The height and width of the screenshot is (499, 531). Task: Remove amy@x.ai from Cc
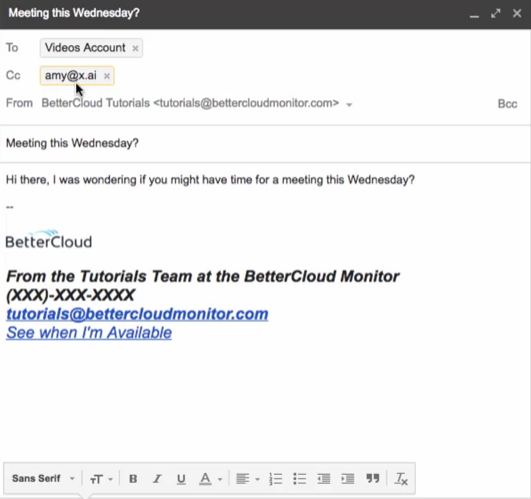(x=107, y=76)
